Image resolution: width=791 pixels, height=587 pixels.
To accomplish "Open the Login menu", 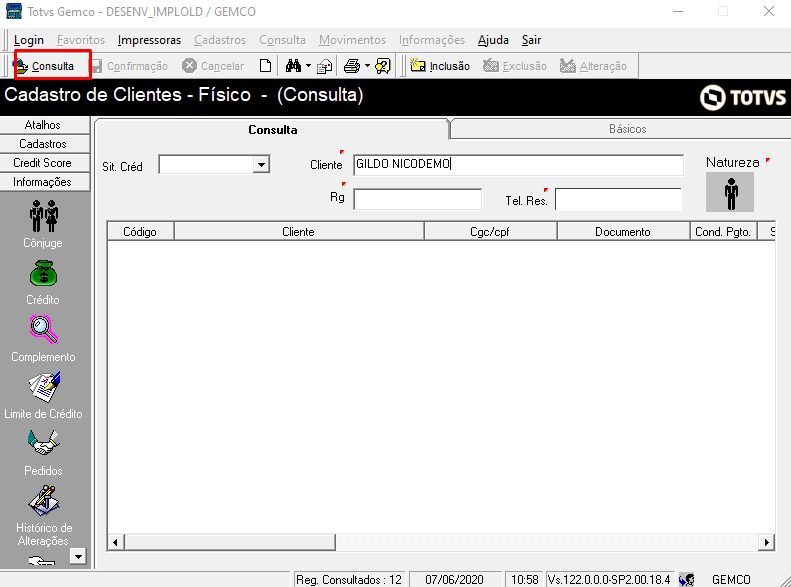I will tap(29, 40).
